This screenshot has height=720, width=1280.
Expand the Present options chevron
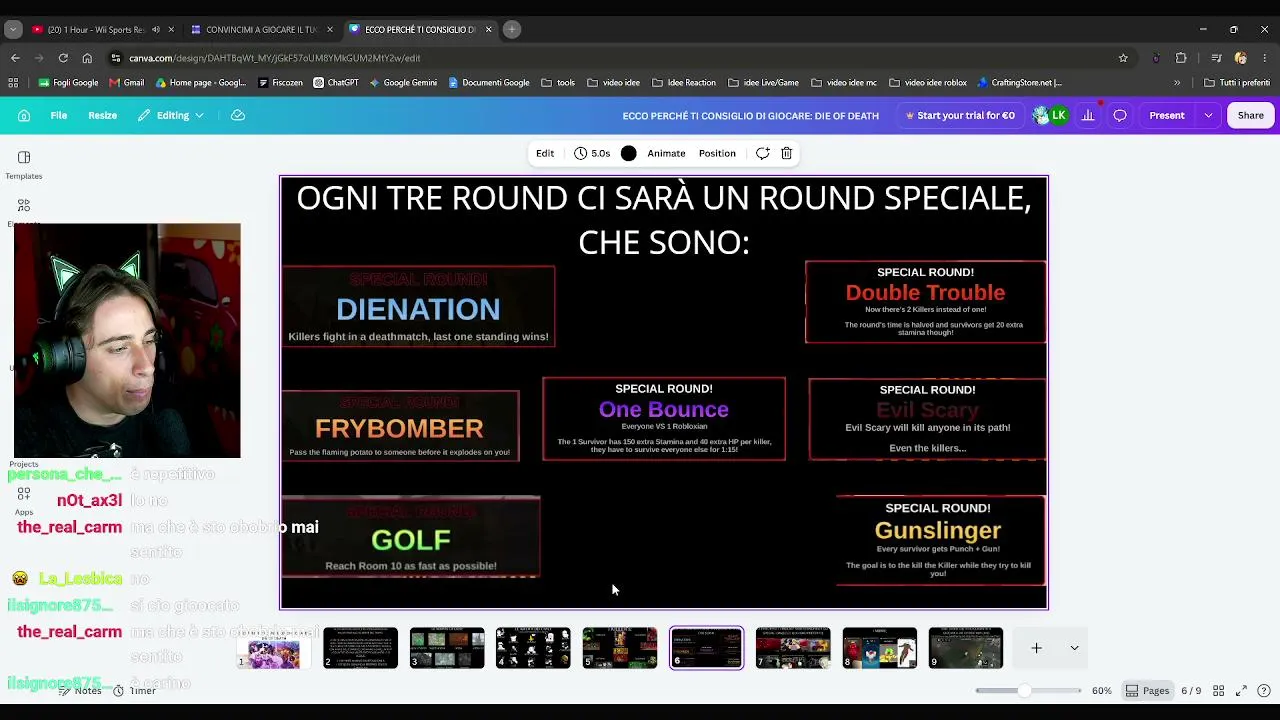click(x=1208, y=115)
